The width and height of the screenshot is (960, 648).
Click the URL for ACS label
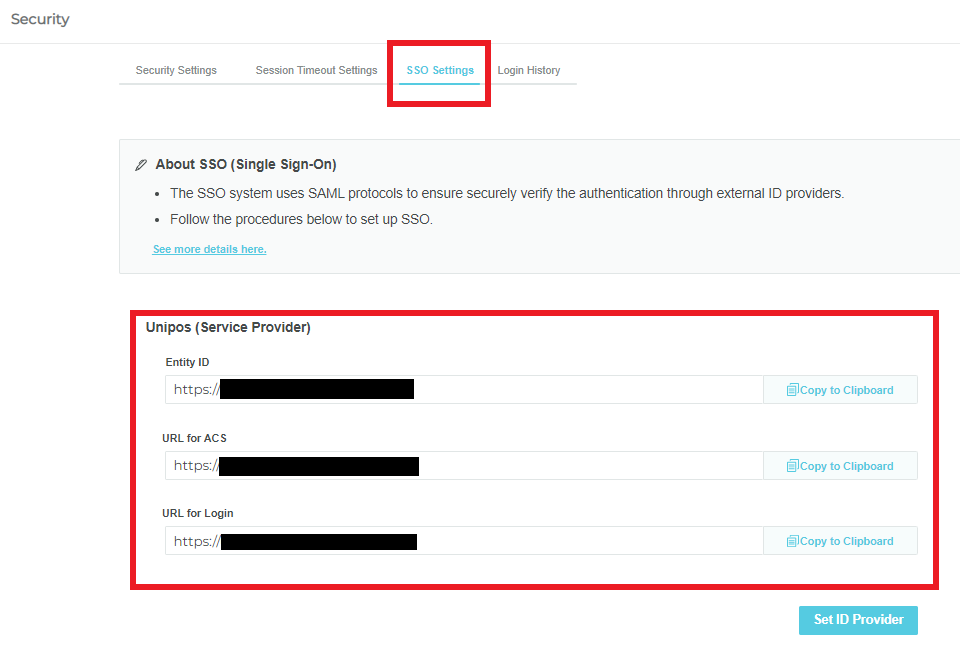point(194,438)
